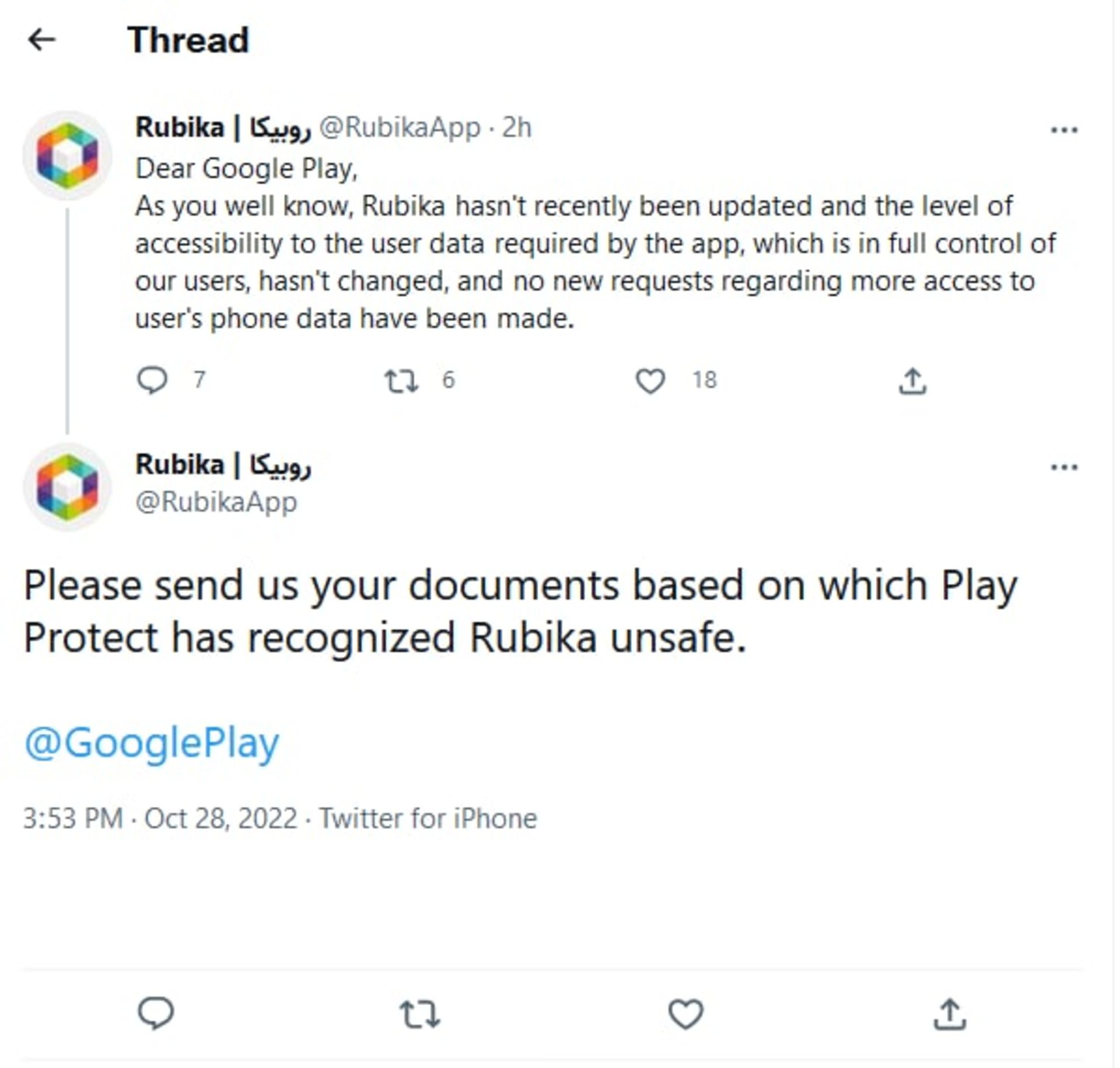Like the main Play Protect tweet
The height and width of the screenshot is (1068, 1120).
pos(685,1014)
